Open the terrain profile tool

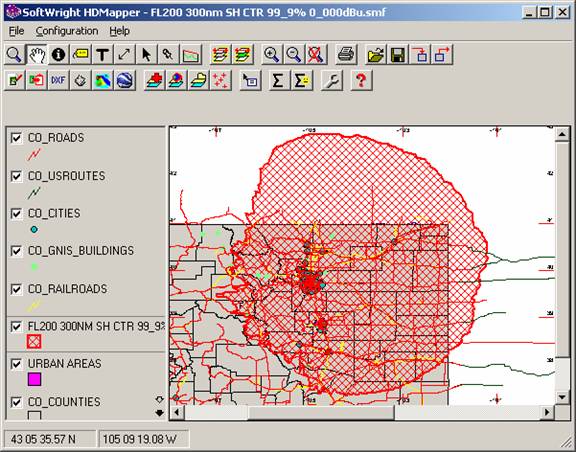tap(191, 55)
